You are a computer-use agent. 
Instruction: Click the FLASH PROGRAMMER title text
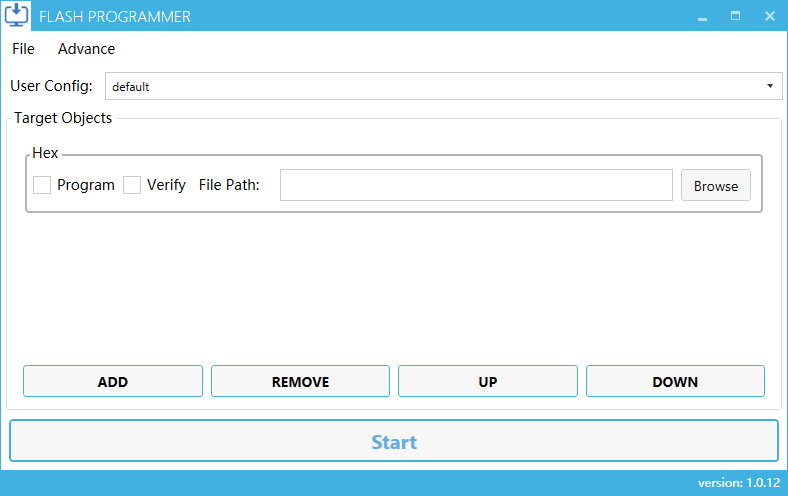(x=115, y=17)
